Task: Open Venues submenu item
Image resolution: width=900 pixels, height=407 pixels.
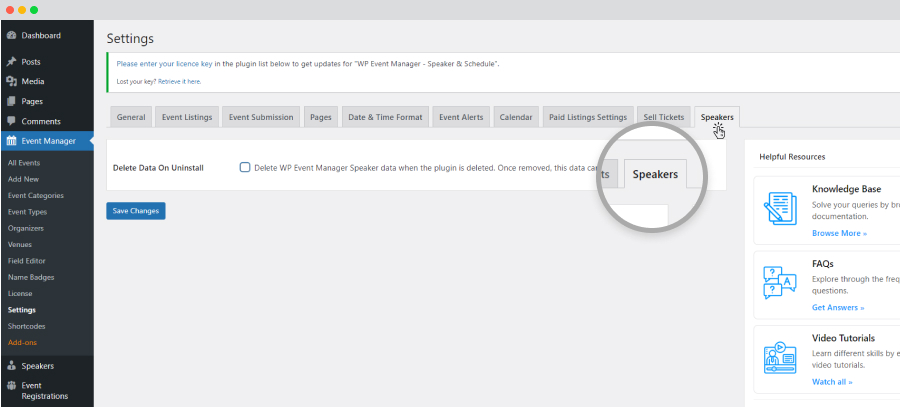Action: [x=20, y=245]
